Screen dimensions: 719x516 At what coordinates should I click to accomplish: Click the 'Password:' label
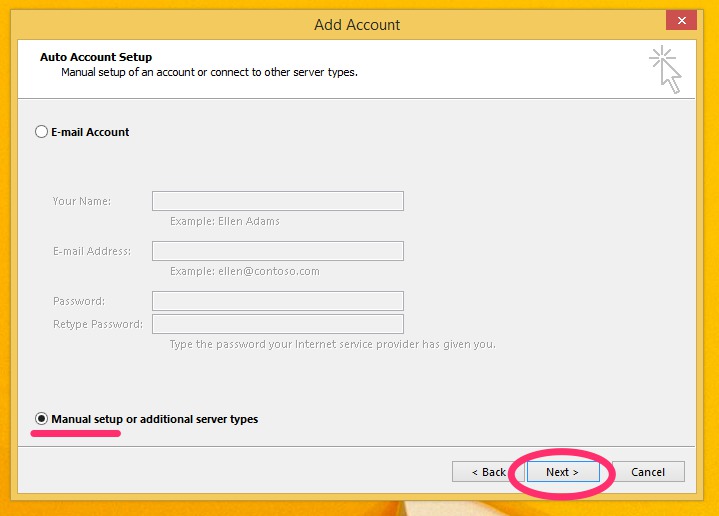(x=79, y=301)
